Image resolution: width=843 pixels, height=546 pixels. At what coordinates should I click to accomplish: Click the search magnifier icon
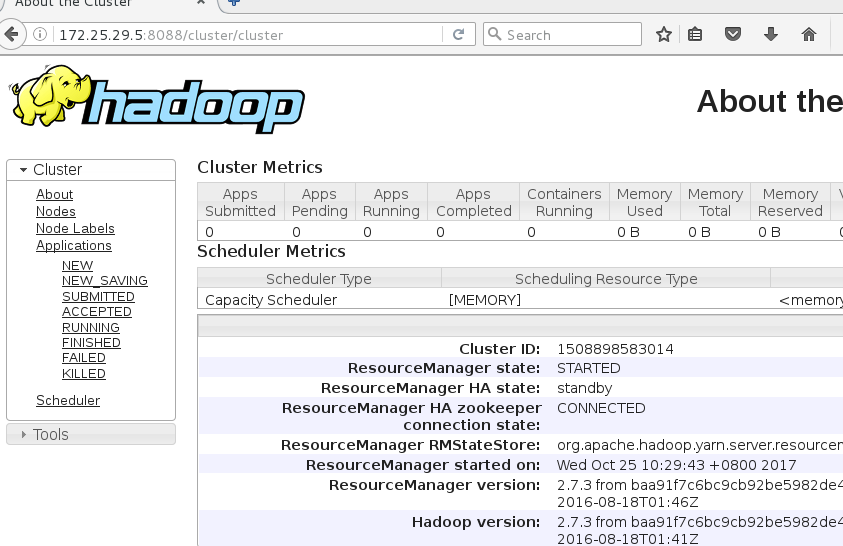495,34
